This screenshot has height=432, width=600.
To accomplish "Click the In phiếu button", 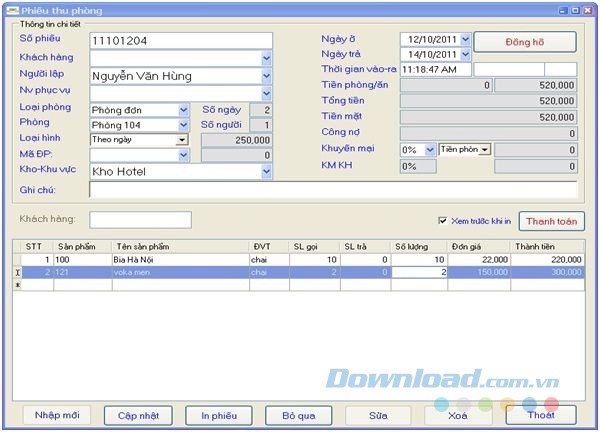I will pos(218,415).
